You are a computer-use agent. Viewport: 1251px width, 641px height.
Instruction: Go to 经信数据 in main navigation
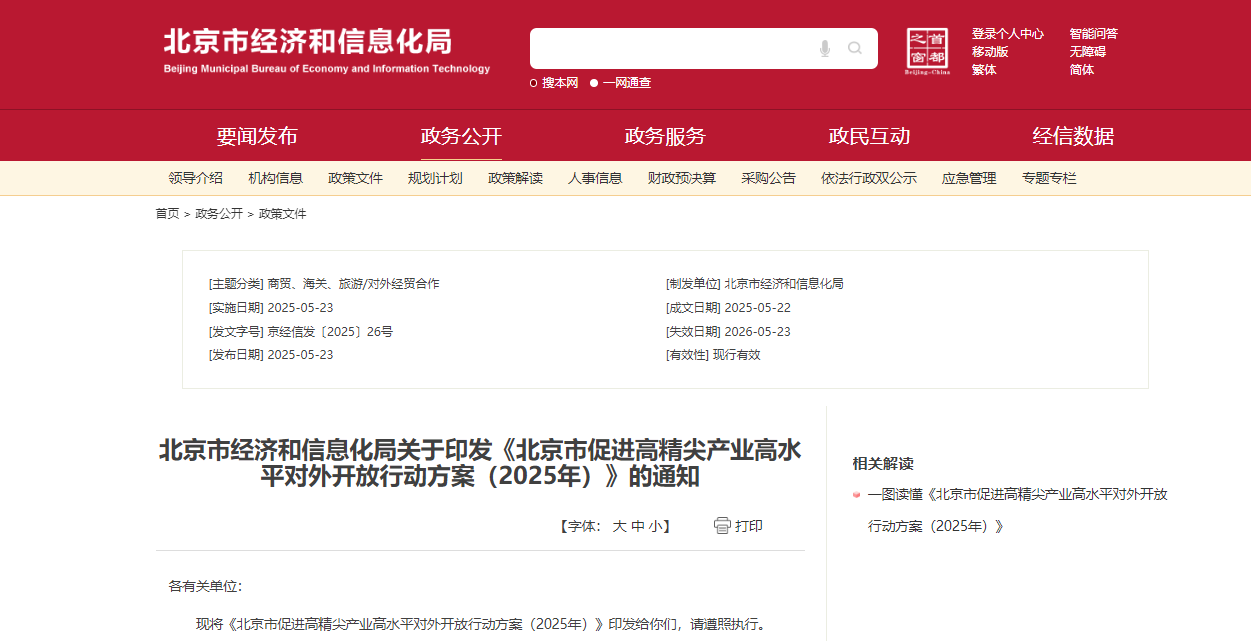(1073, 136)
